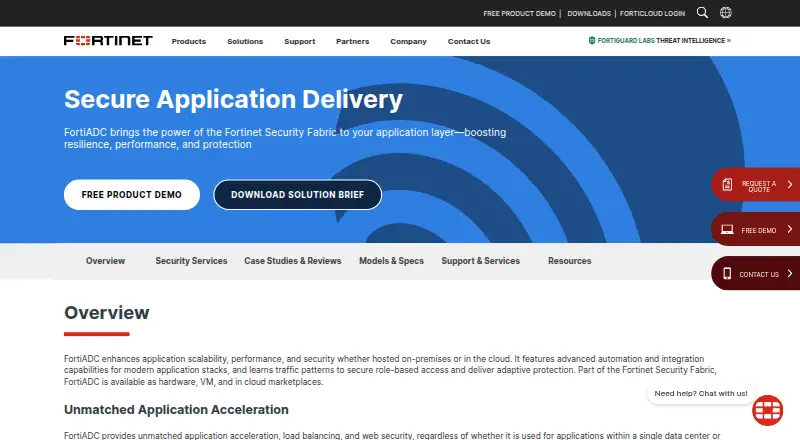Click the Request a Quote document icon
Viewport: 800px width, 440px height.
[727, 184]
